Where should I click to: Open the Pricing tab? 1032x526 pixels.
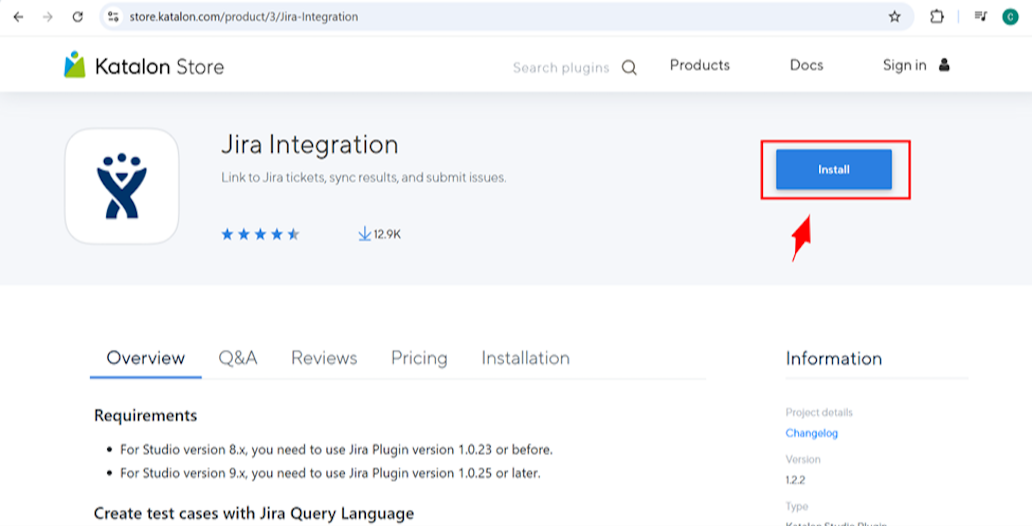pos(419,358)
